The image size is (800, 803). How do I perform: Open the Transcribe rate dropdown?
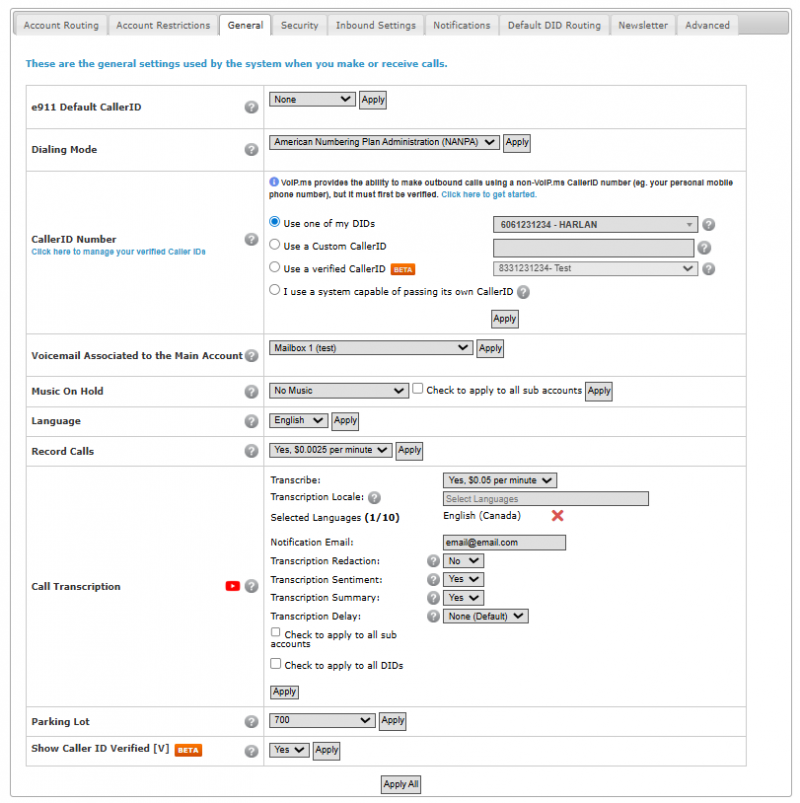(500, 480)
